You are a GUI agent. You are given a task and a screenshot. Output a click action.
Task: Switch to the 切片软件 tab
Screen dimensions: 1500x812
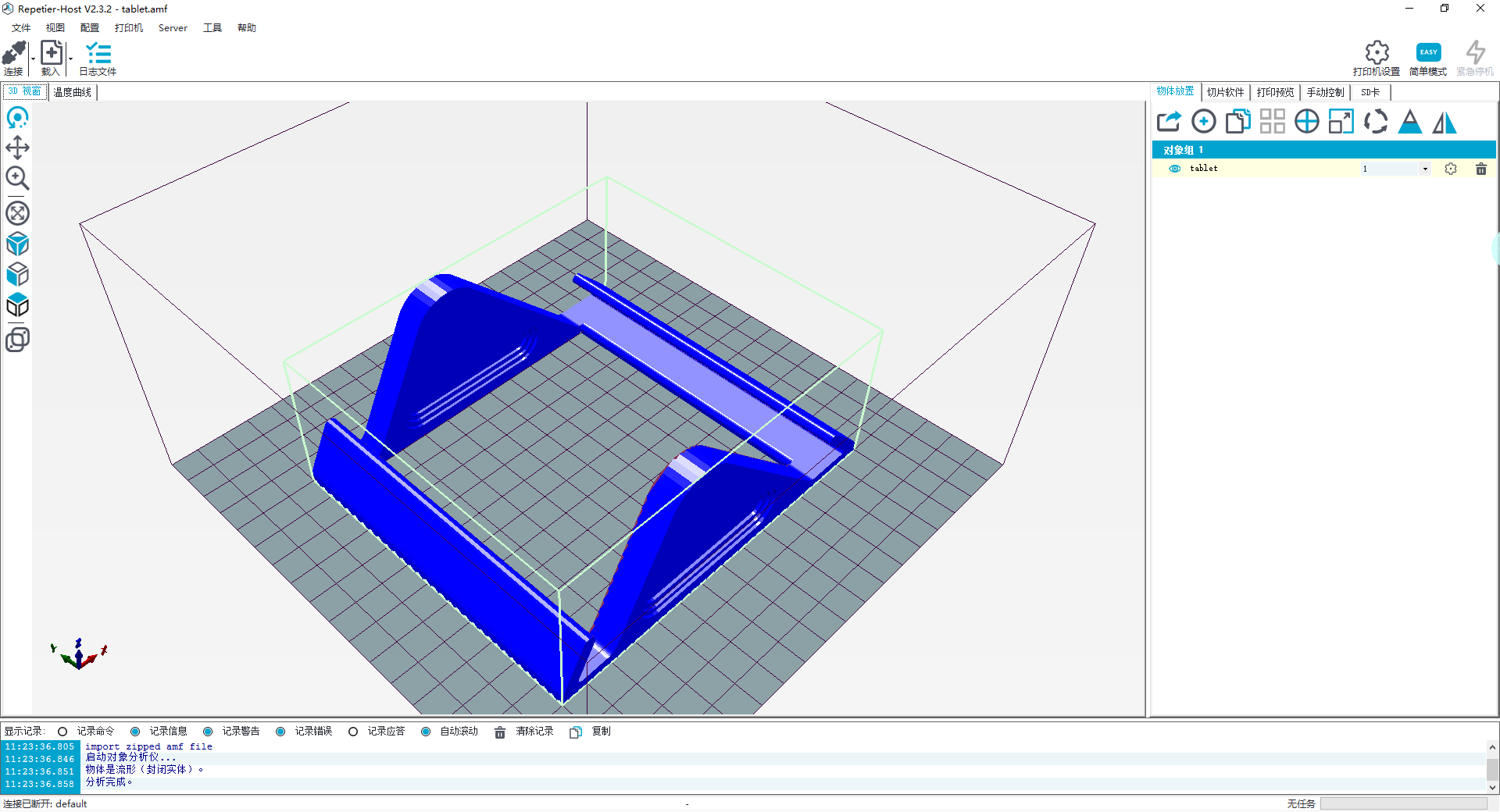pos(1225,92)
